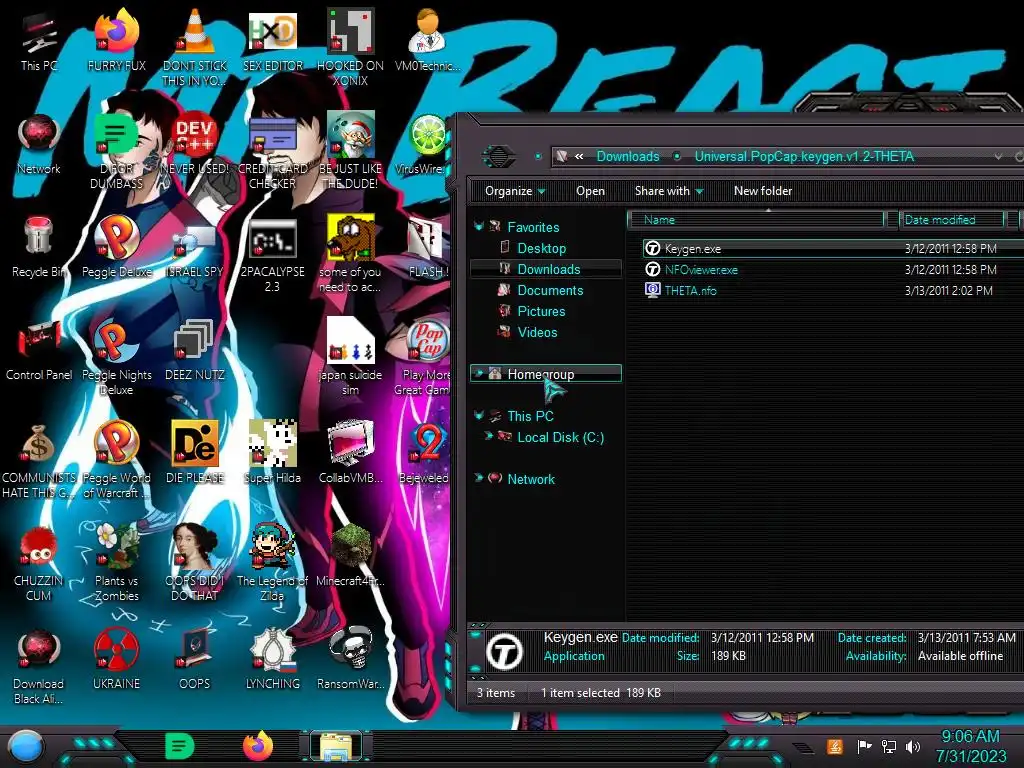
Task: Collapse the This PC tree node
Action: (478, 415)
